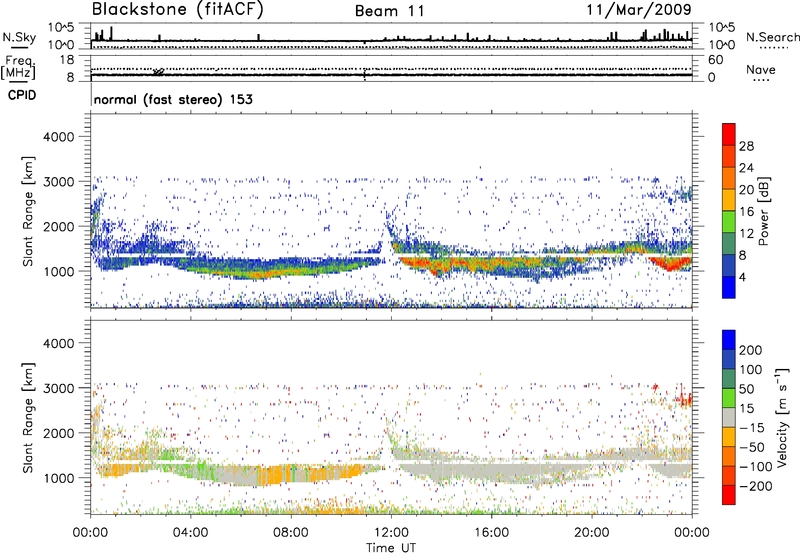This screenshot has width=800, height=554.
Task: Click the red bottom segment of the velocity colorbar
Action: (x=729, y=495)
